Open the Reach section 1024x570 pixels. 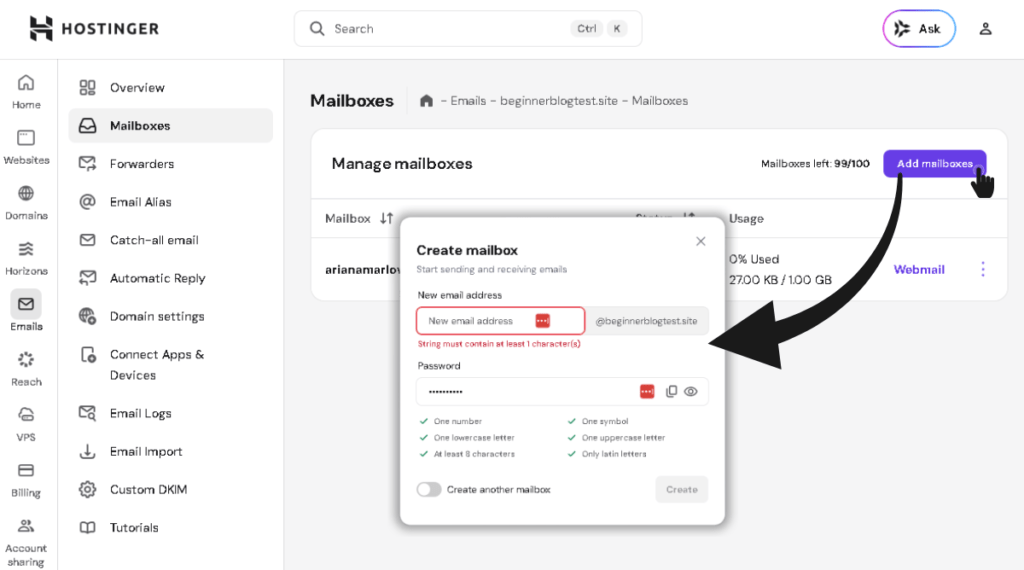coord(26,370)
